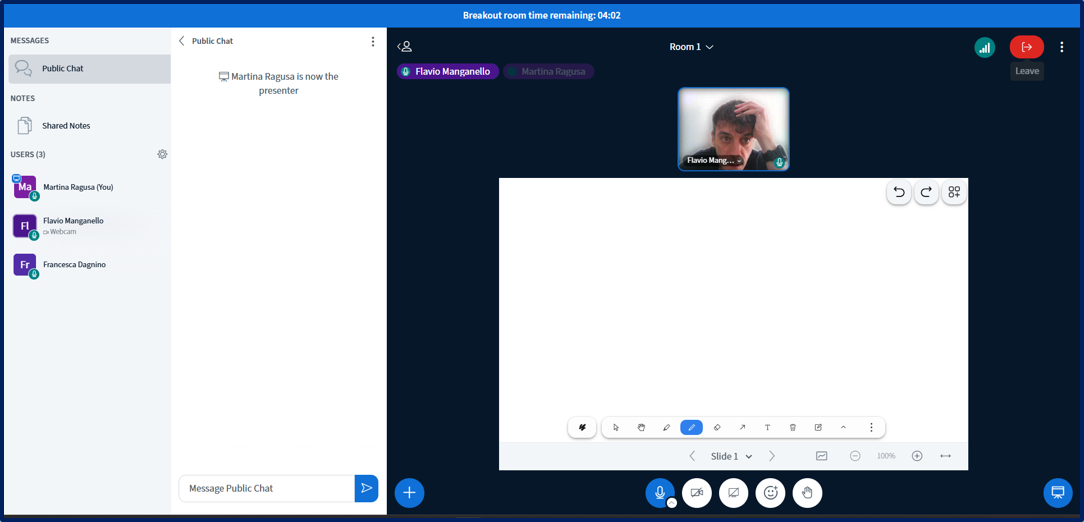Screen dimensions: 1084x522
Task: Leave the breakout room
Action: point(1026,47)
